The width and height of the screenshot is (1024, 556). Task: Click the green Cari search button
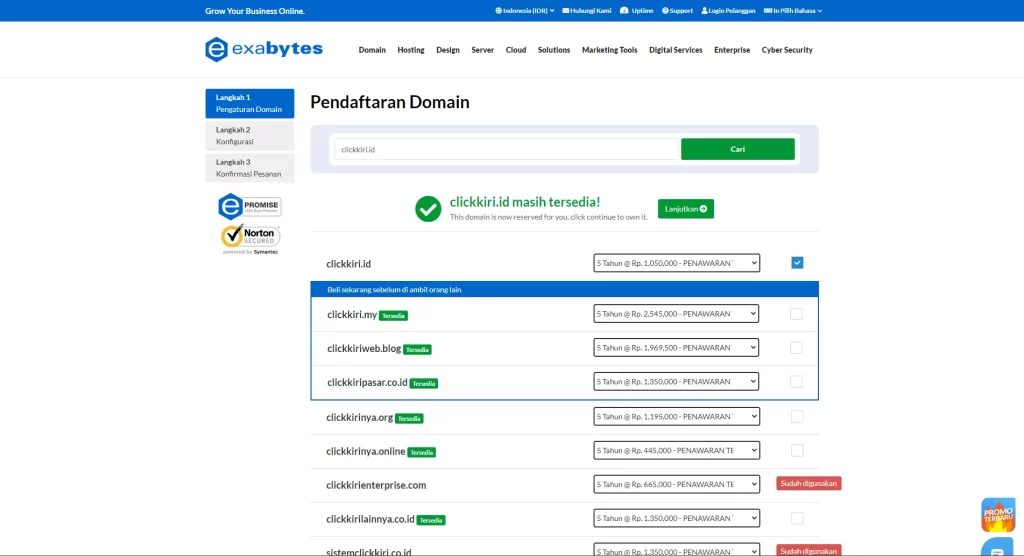pos(737,149)
